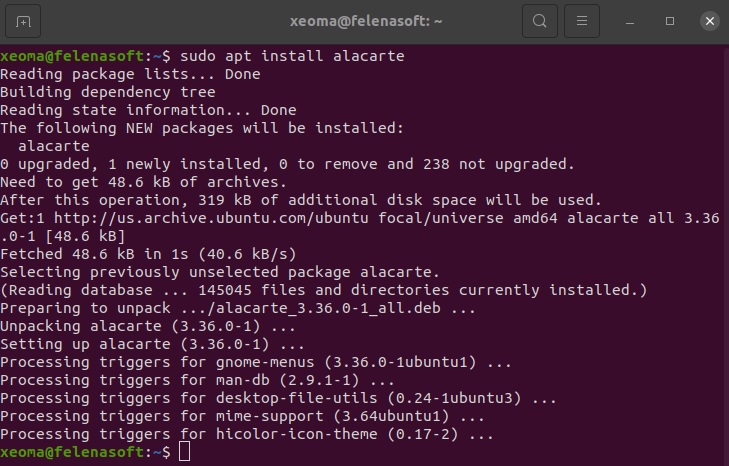Click the last prompt xeoma@felenasoft:~$
The height and width of the screenshot is (466, 729).
(86, 452)
